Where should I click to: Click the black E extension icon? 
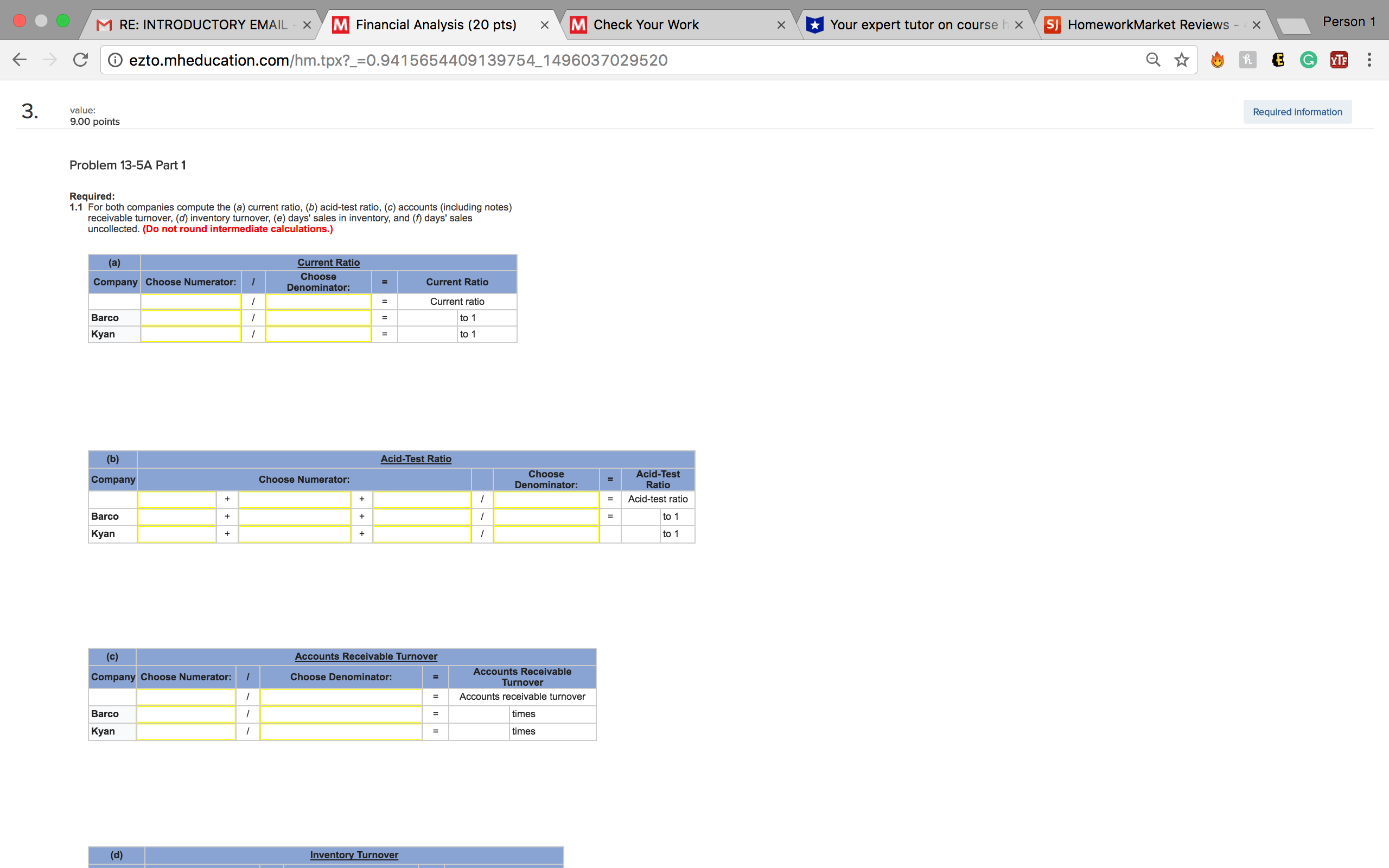[1278, 60]
